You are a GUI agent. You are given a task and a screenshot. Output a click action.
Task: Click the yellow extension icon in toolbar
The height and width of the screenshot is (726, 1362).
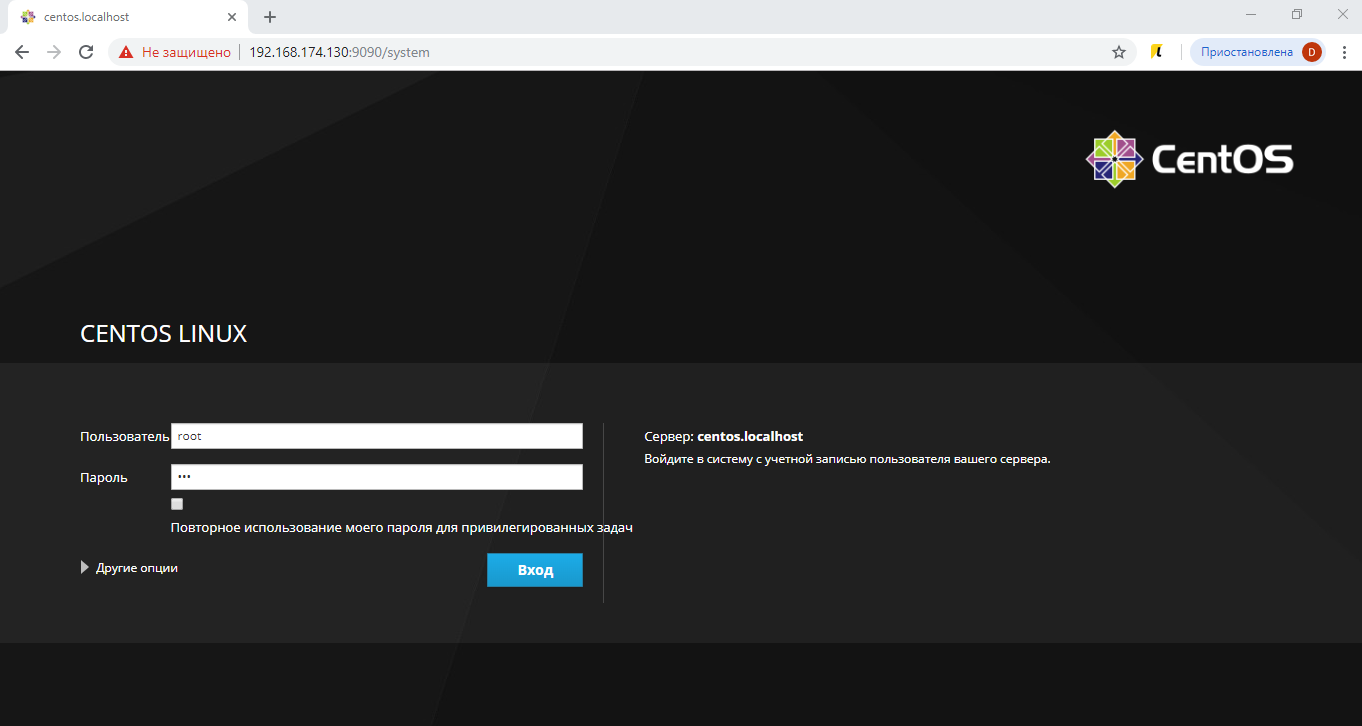pos(1157,52)
